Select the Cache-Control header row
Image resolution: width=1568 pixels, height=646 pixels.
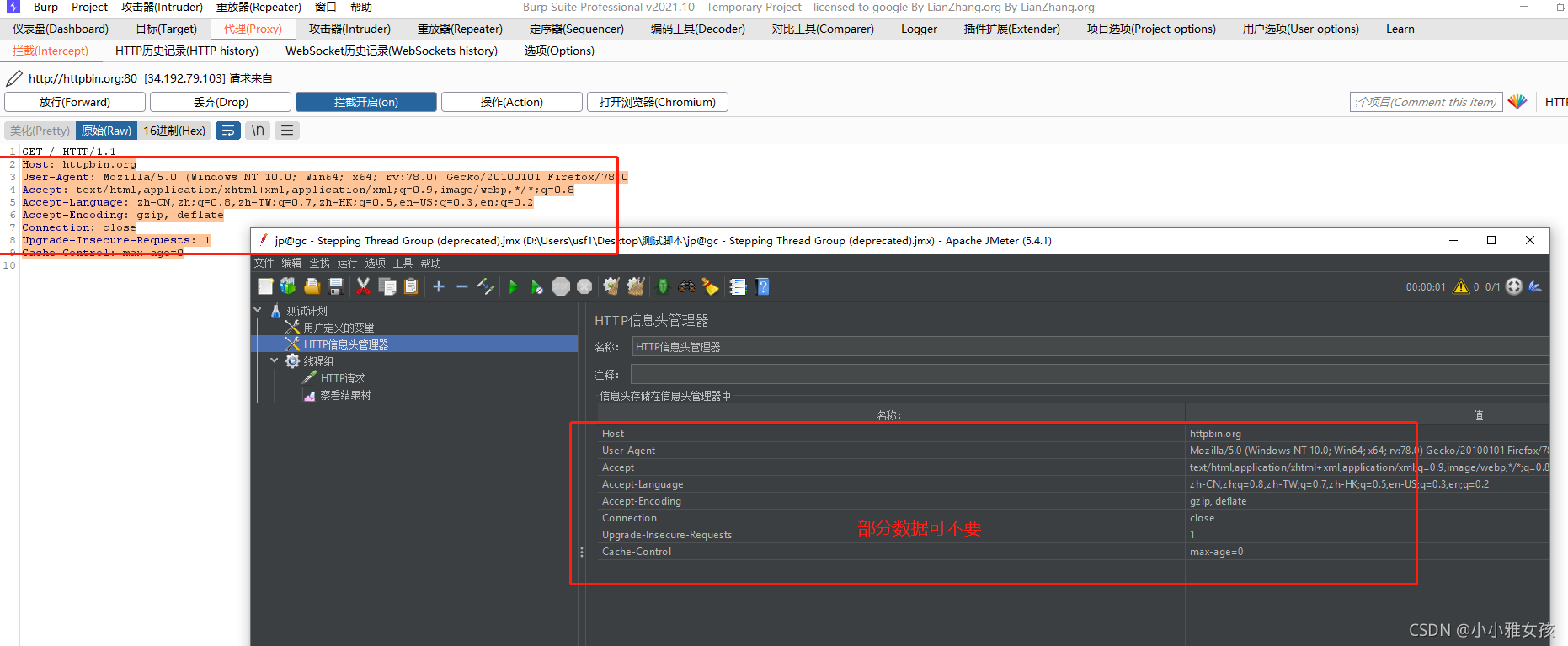point(1074,551)
